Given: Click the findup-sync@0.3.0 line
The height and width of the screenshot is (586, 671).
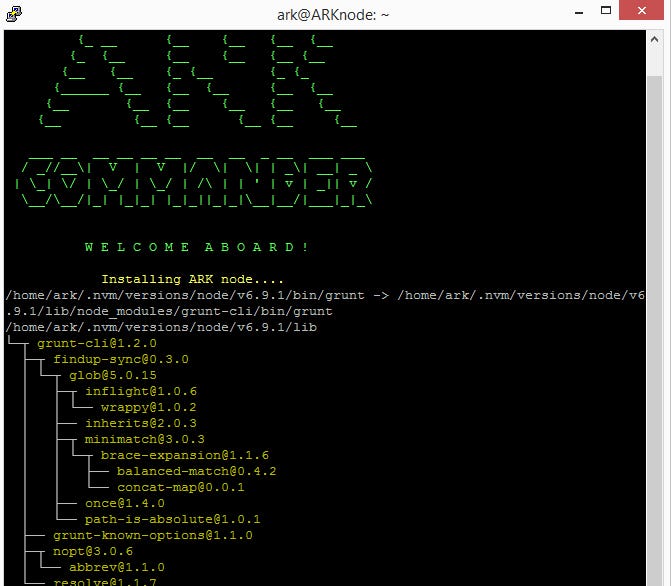Looking at the screenshot, I should tap(121, 359).
